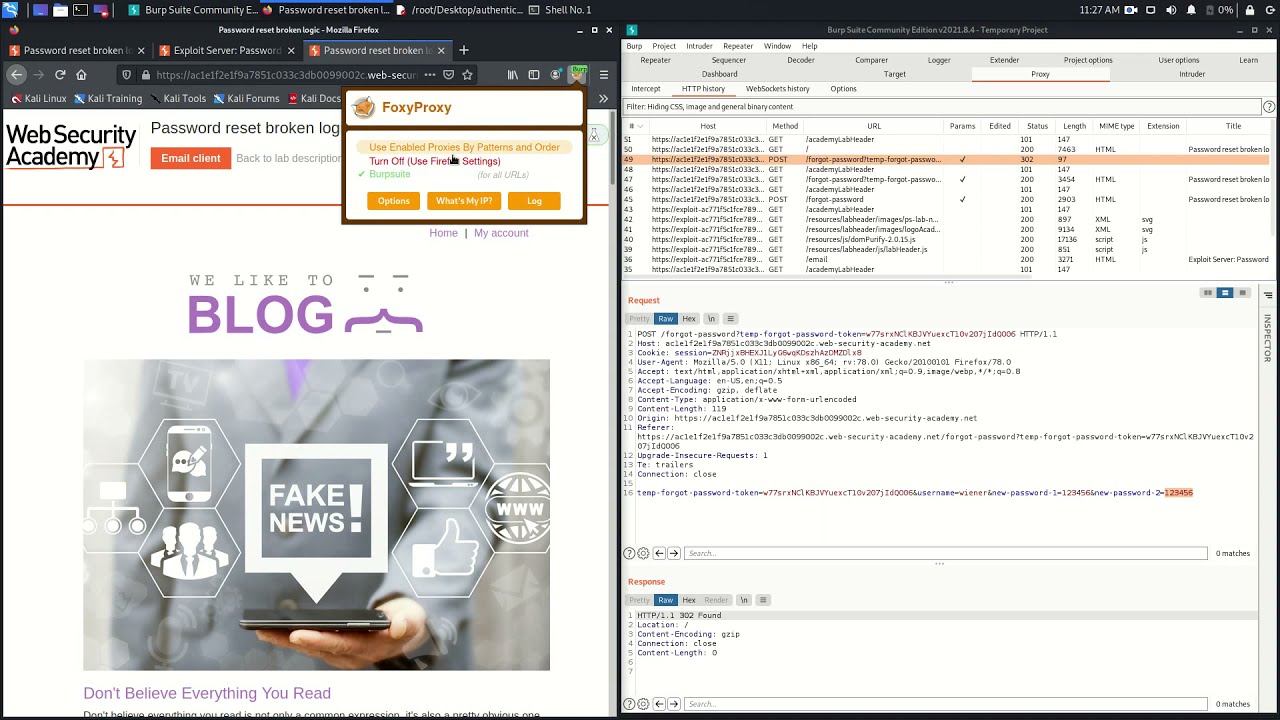
Task: Go to the previous request search match
Action: point(659,553)
